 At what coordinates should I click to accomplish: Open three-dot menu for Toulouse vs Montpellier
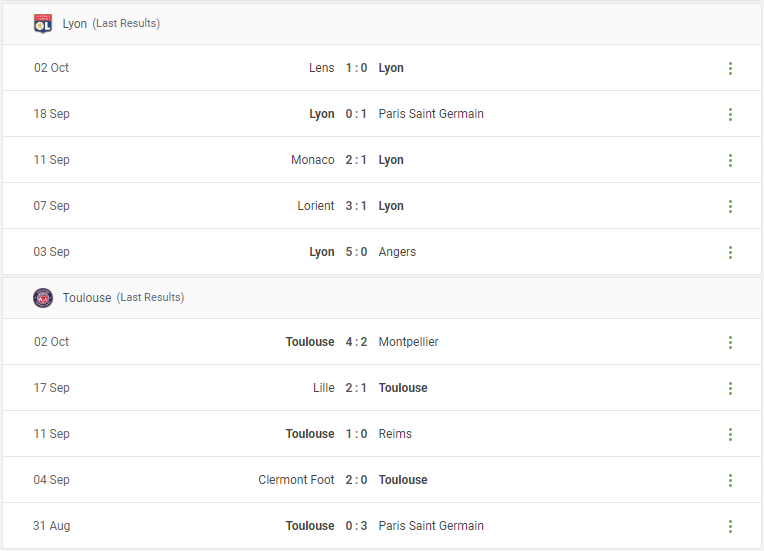click(x=730, y=342)
